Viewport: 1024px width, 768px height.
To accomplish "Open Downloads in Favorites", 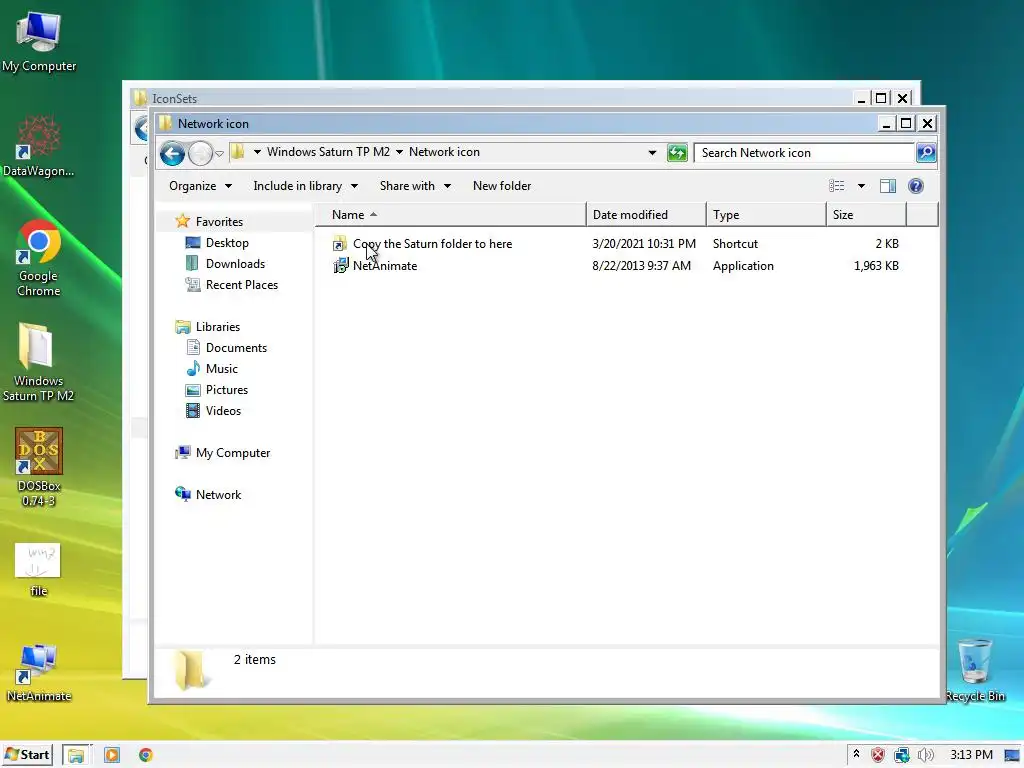I will tap(235, 264).
